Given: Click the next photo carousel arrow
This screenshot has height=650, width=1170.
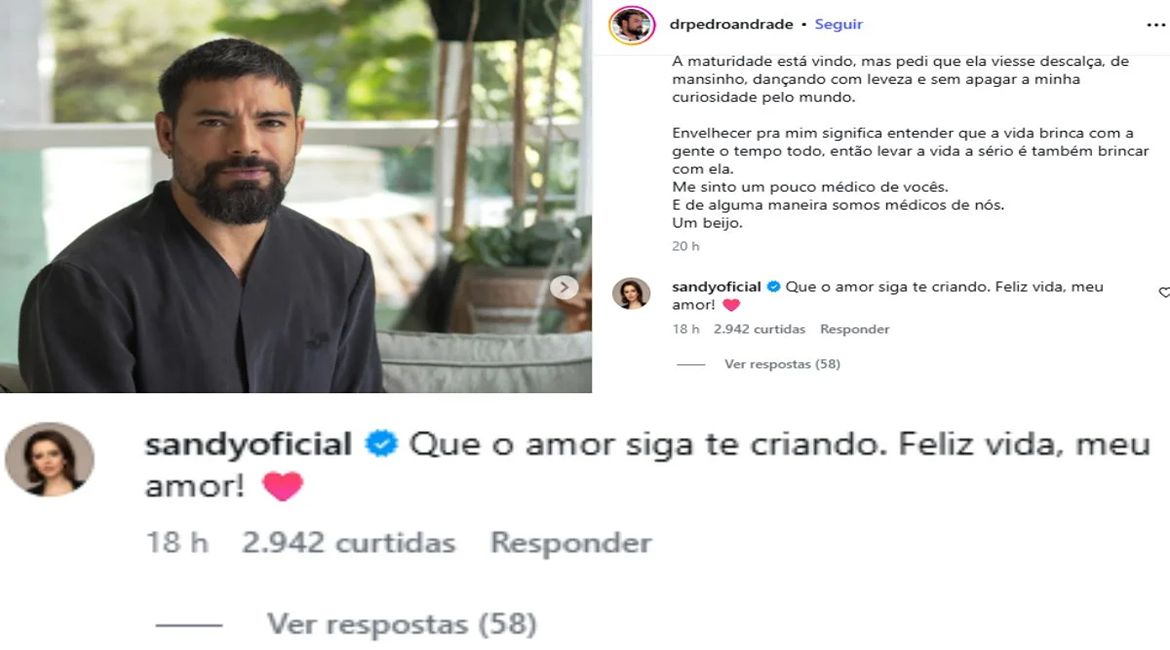Looking at the screenshot, I should click(x=564, y=287).
